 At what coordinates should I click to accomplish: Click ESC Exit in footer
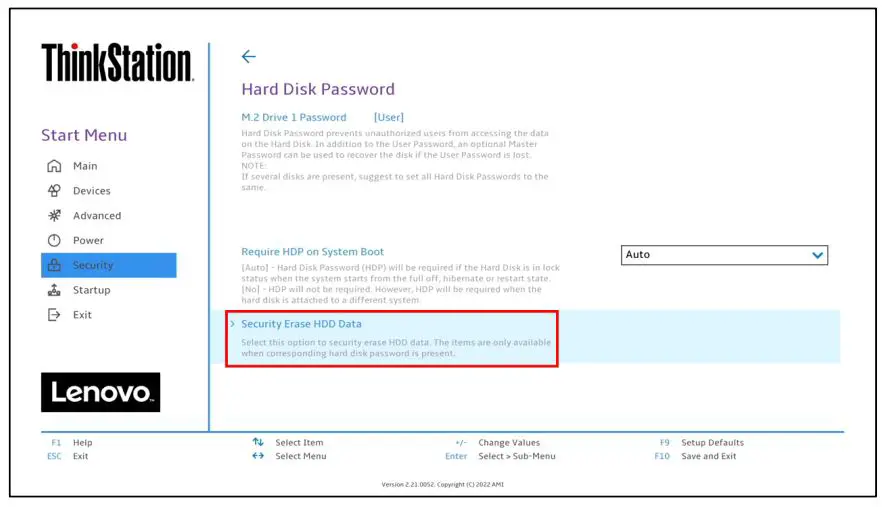coord(67,456)
